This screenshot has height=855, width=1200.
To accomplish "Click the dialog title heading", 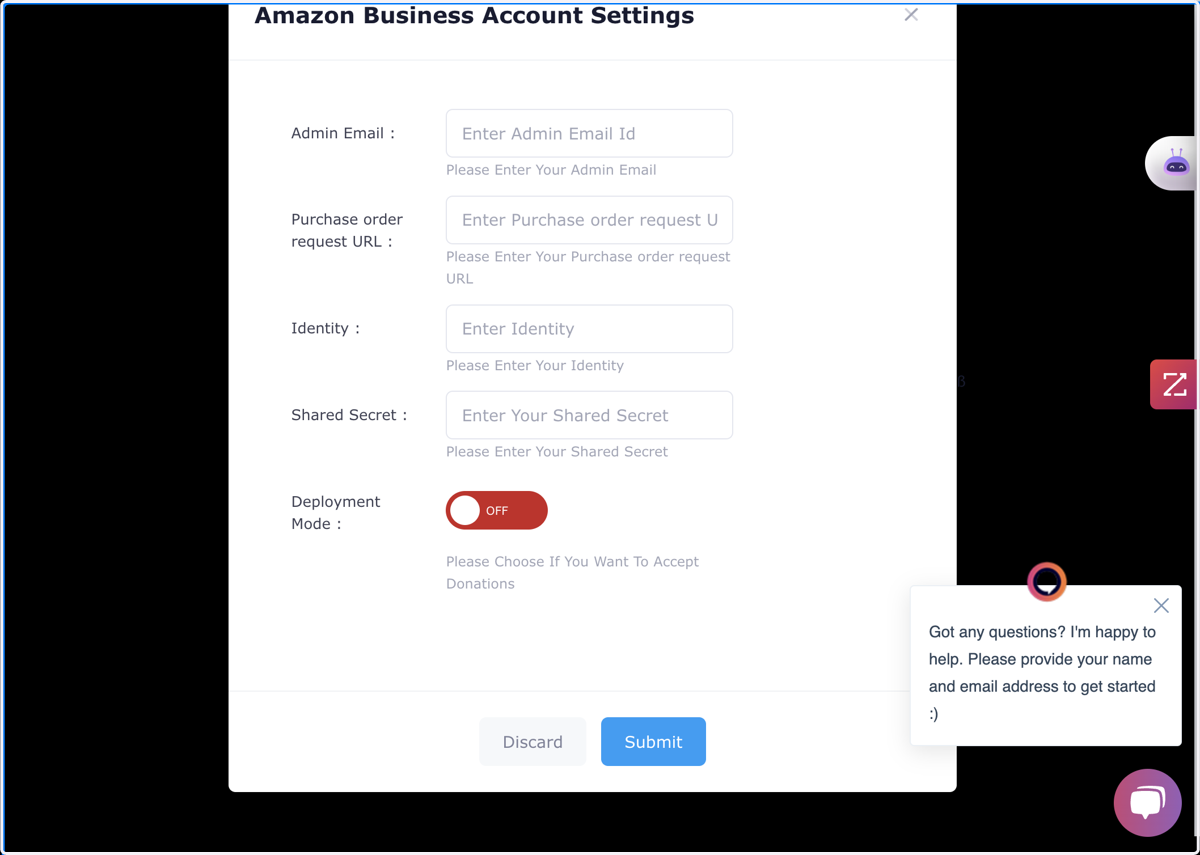I will pyautogui.click(x=474, y=15).
